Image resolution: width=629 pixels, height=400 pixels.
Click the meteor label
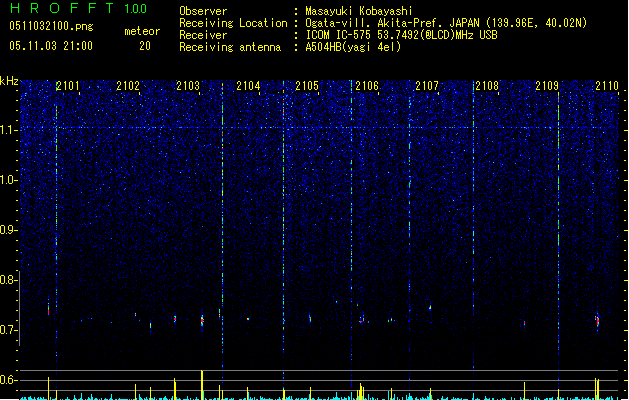pyautogui.click(x=142, y=31)
